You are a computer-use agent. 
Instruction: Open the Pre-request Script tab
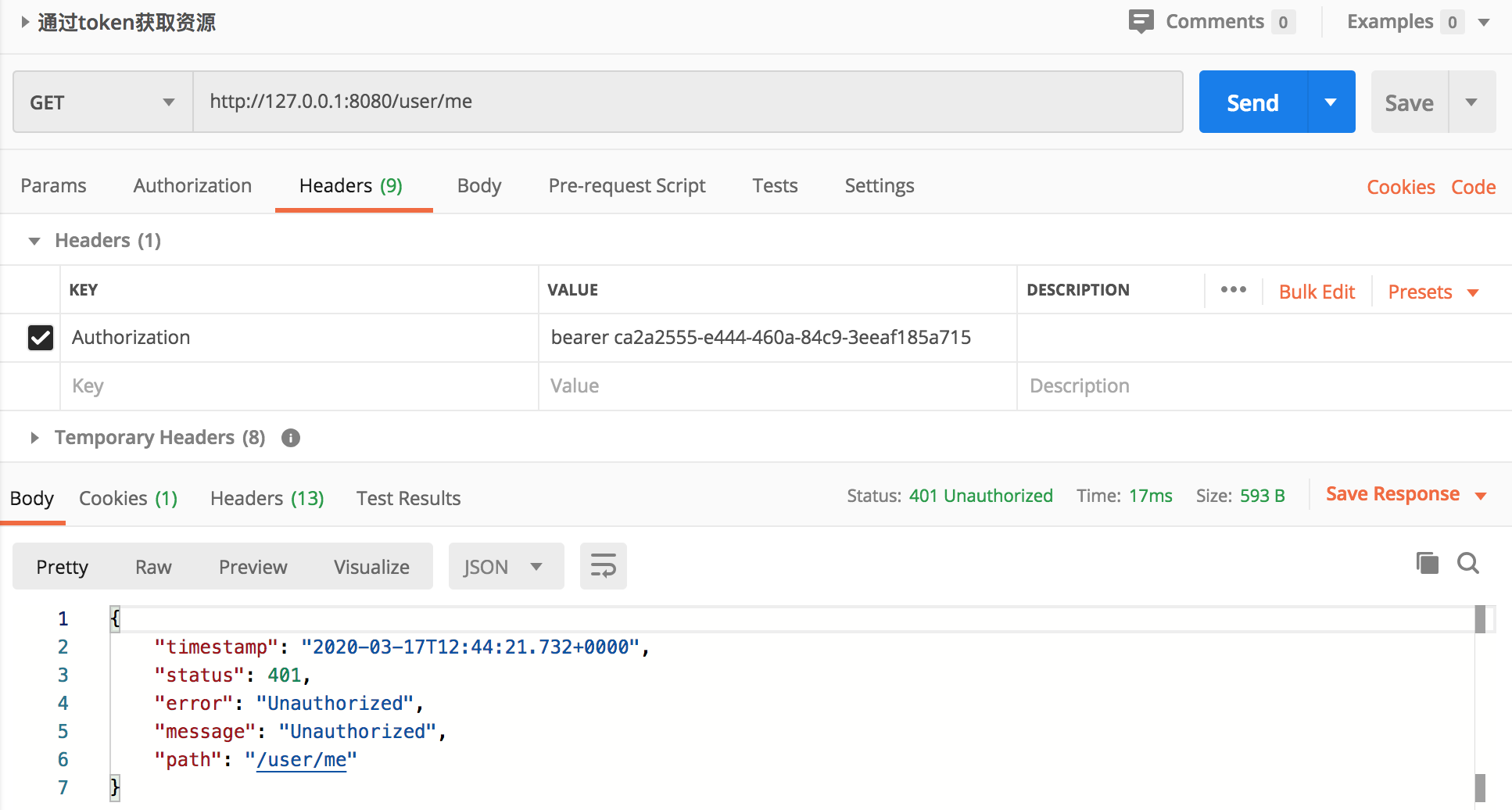click(x=626, y=186)
